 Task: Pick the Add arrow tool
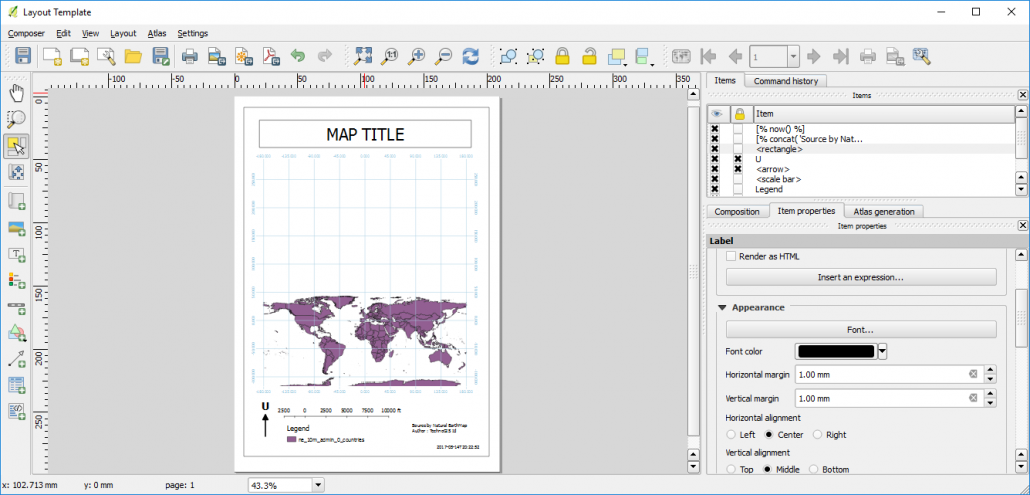(16, 359)
